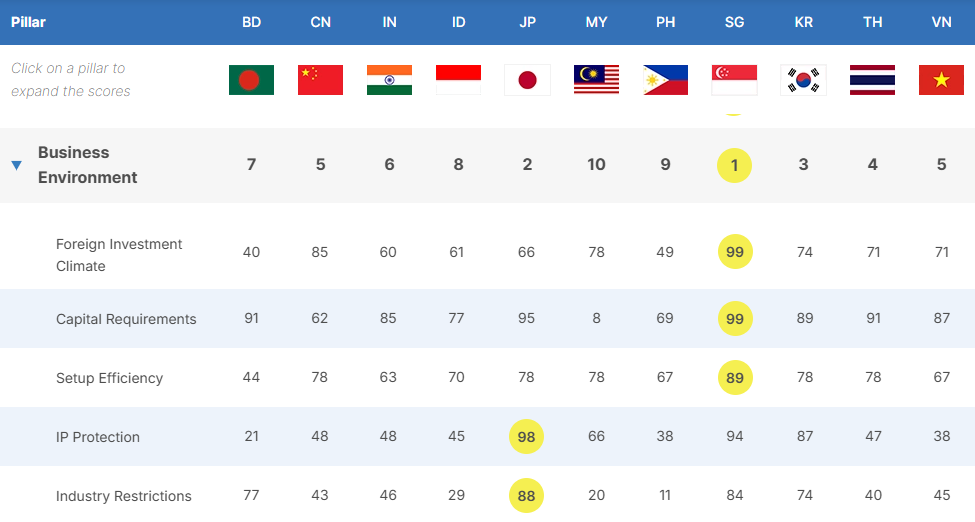This screenshot has width=975, height=522.
Task: Click the Malaysia flag icon
Action: click(x=596, y=80)
